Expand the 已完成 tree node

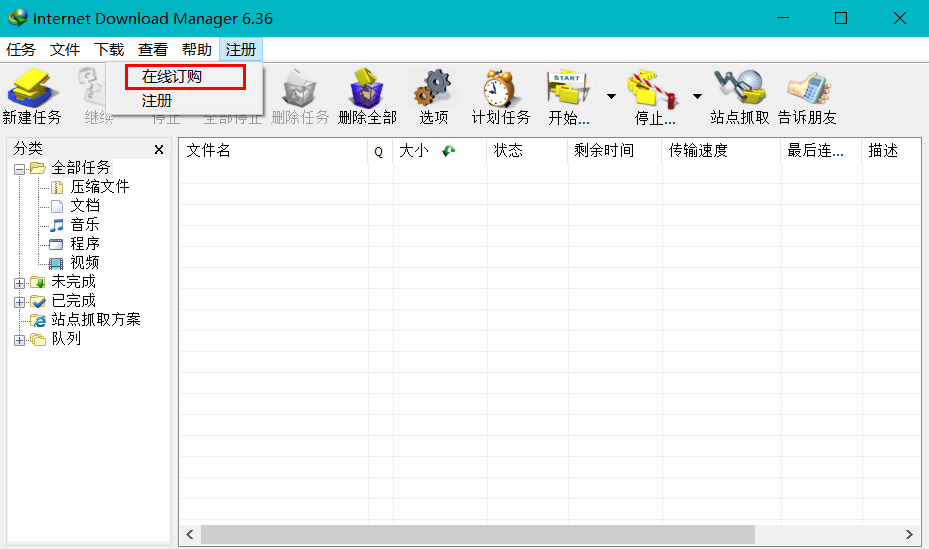coord(20,302)
